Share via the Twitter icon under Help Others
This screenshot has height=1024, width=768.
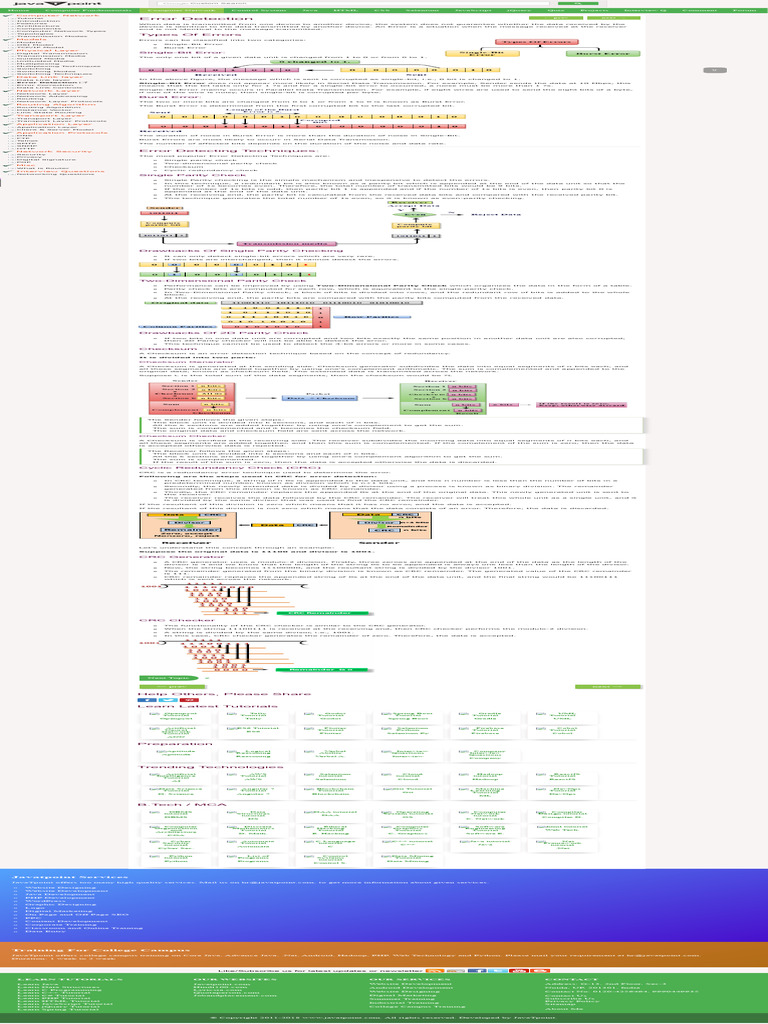(168, 700)
